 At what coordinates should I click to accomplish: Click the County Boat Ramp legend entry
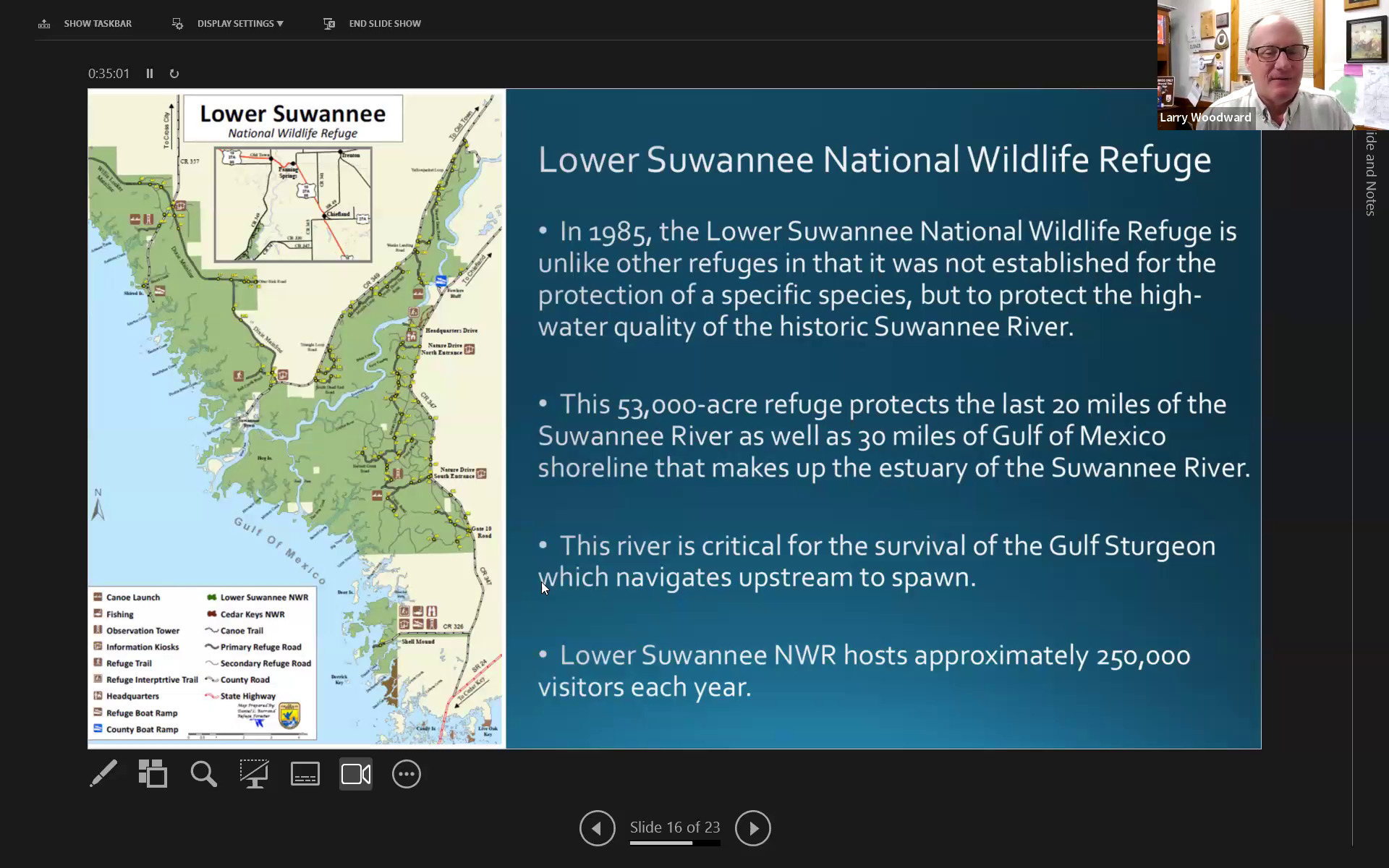click(x=136, y=729)
